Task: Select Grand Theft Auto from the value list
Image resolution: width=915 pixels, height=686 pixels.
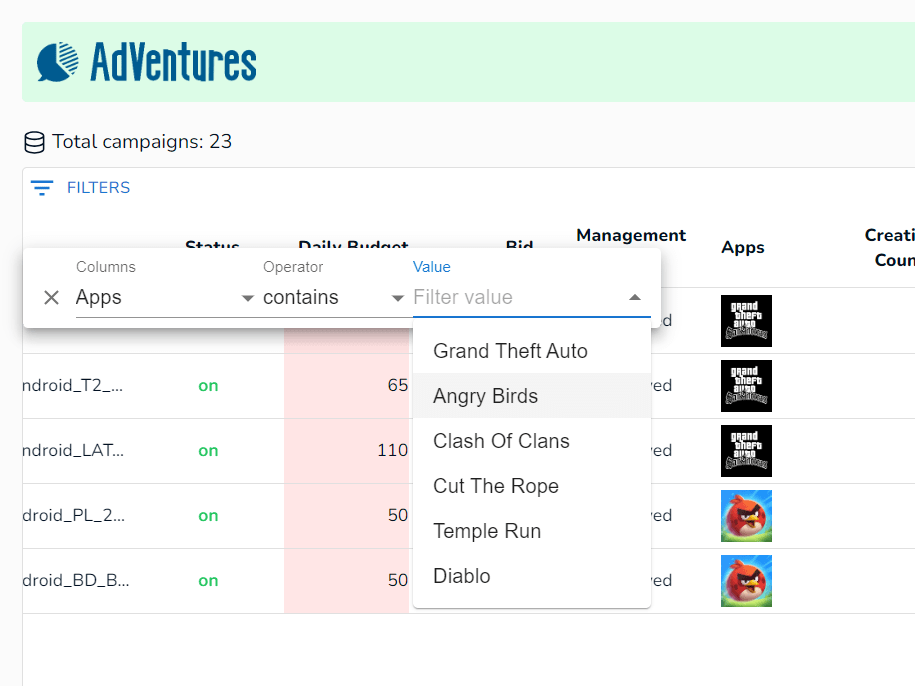Action: coord(510,351)
